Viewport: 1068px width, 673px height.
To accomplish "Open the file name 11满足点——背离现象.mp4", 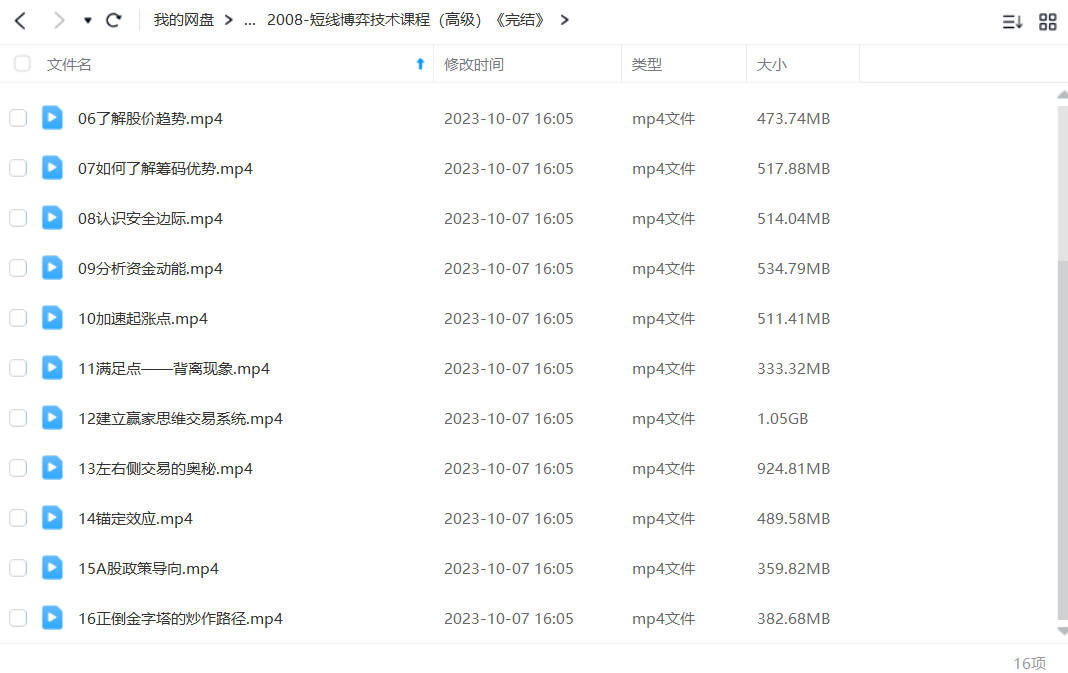I will [174, 369].
